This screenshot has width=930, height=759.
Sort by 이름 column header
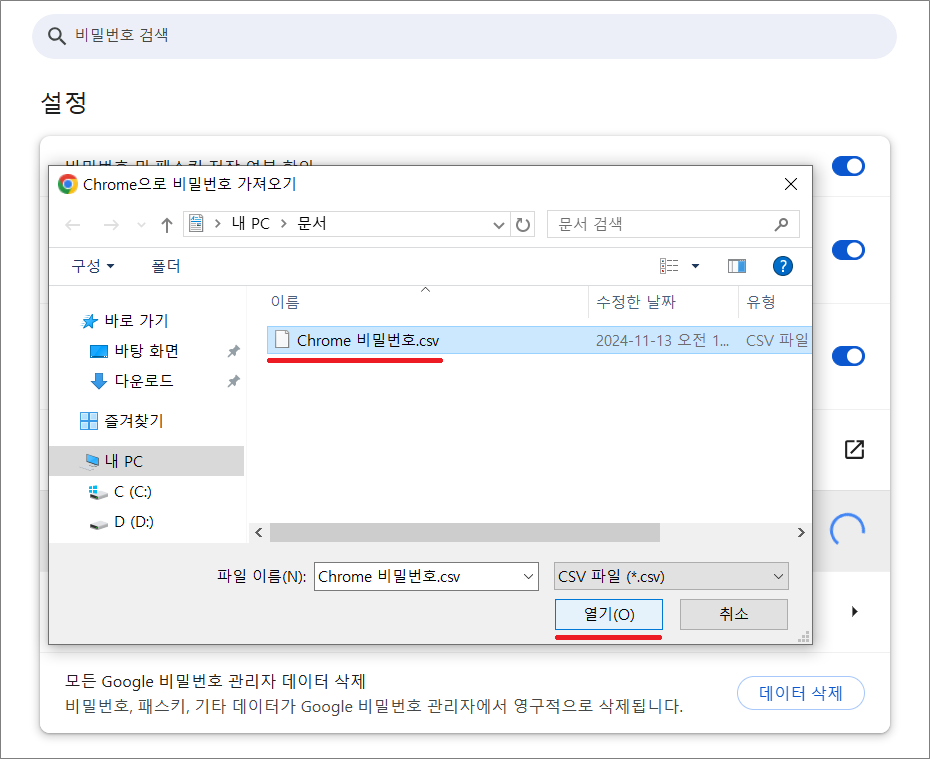click(285, 302)
